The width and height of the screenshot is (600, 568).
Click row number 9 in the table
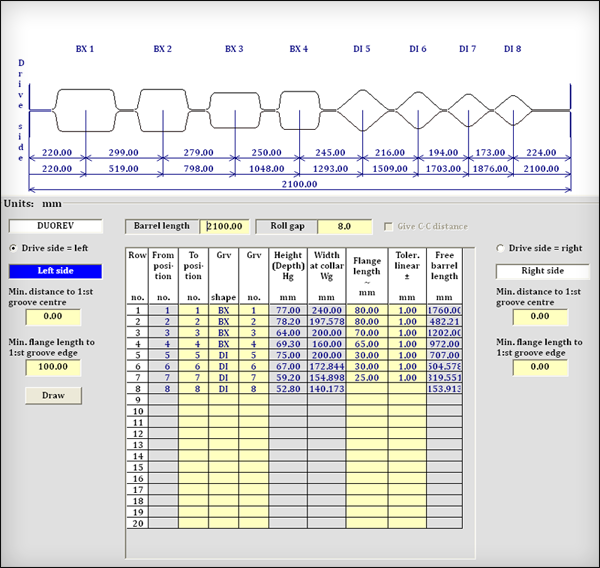138,400
